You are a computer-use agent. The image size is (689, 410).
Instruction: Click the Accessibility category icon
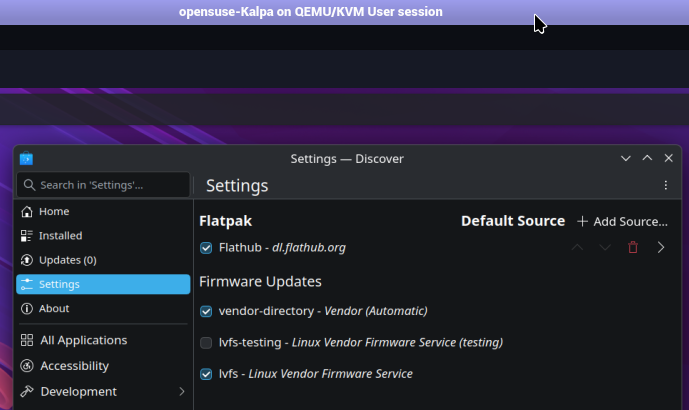27,366
